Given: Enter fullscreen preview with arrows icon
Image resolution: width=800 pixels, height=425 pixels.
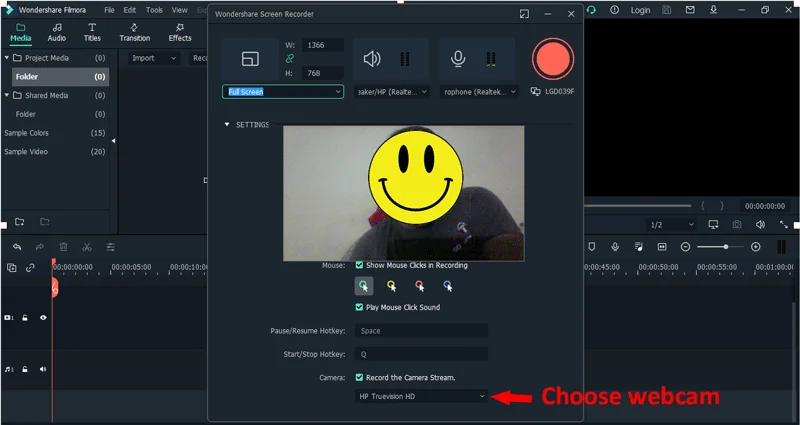Looking at the screenshot, I should click(784, 224).
